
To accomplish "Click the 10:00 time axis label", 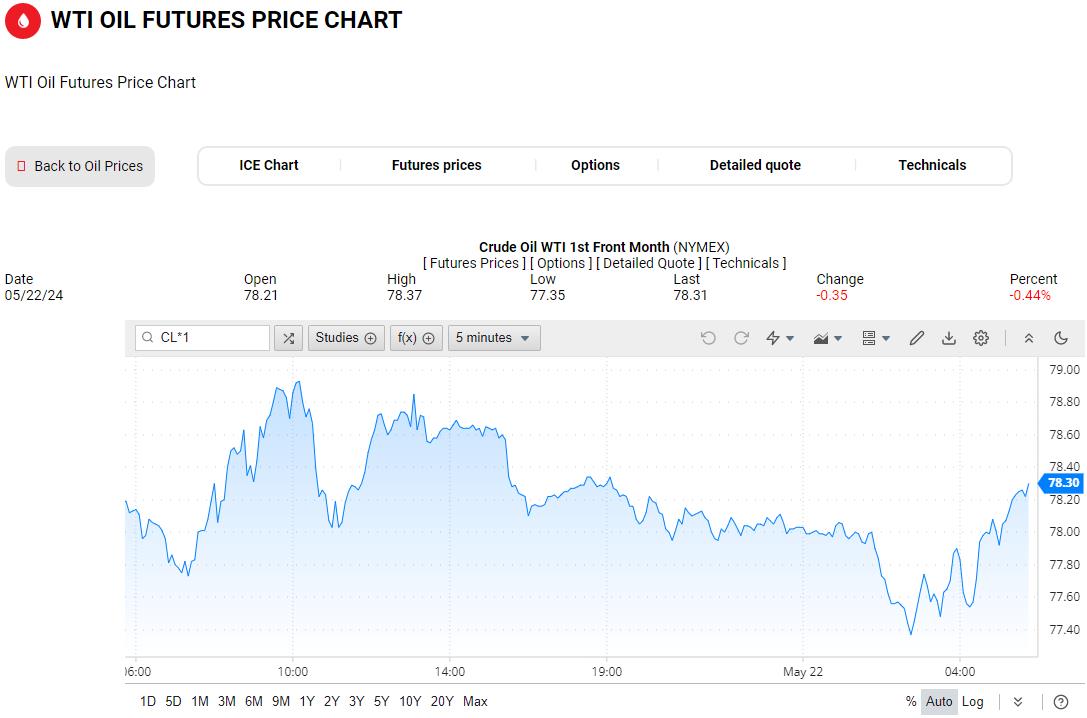I will coord(293,672).
